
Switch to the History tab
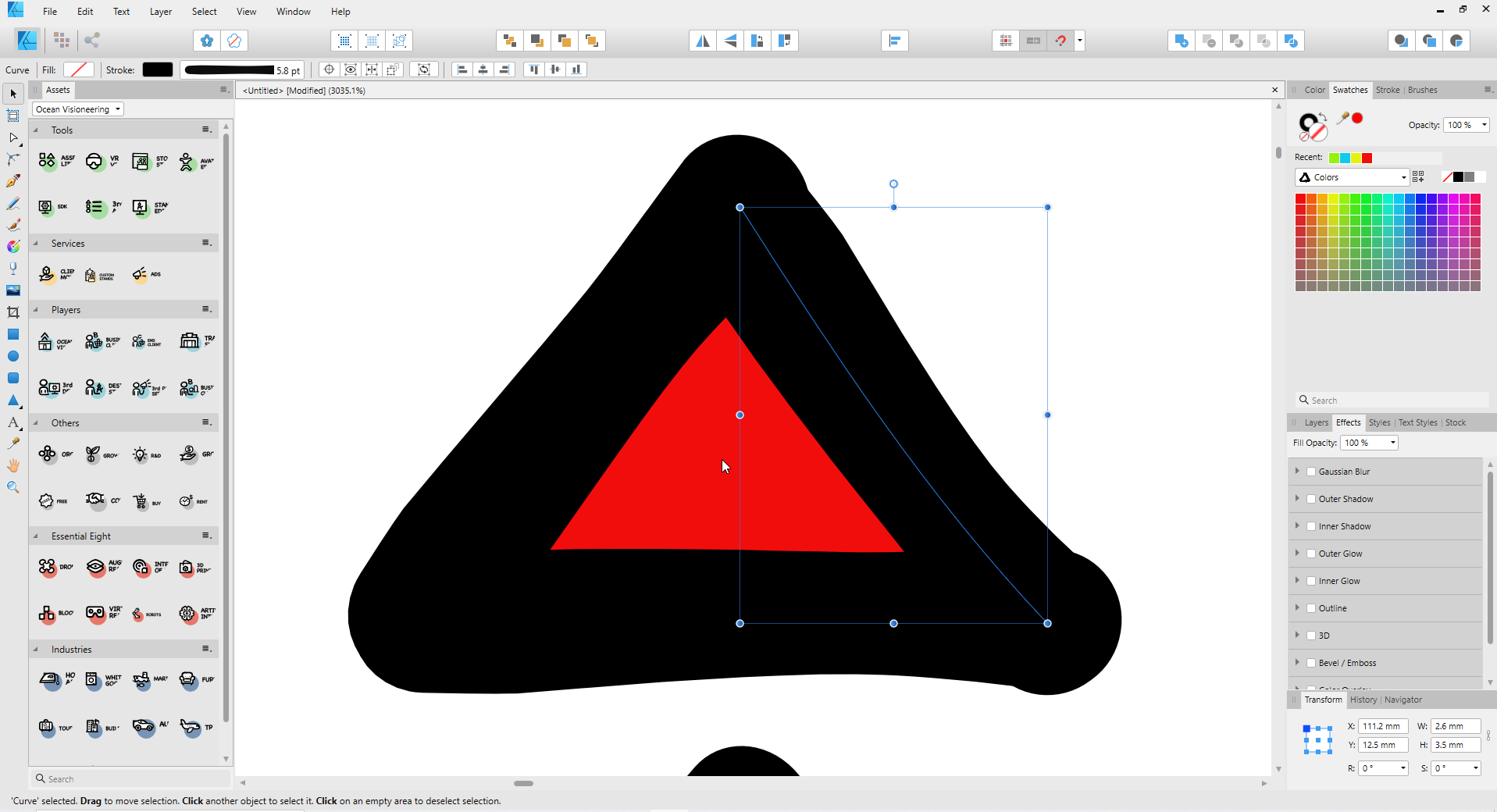click(x=1363, y=700)
